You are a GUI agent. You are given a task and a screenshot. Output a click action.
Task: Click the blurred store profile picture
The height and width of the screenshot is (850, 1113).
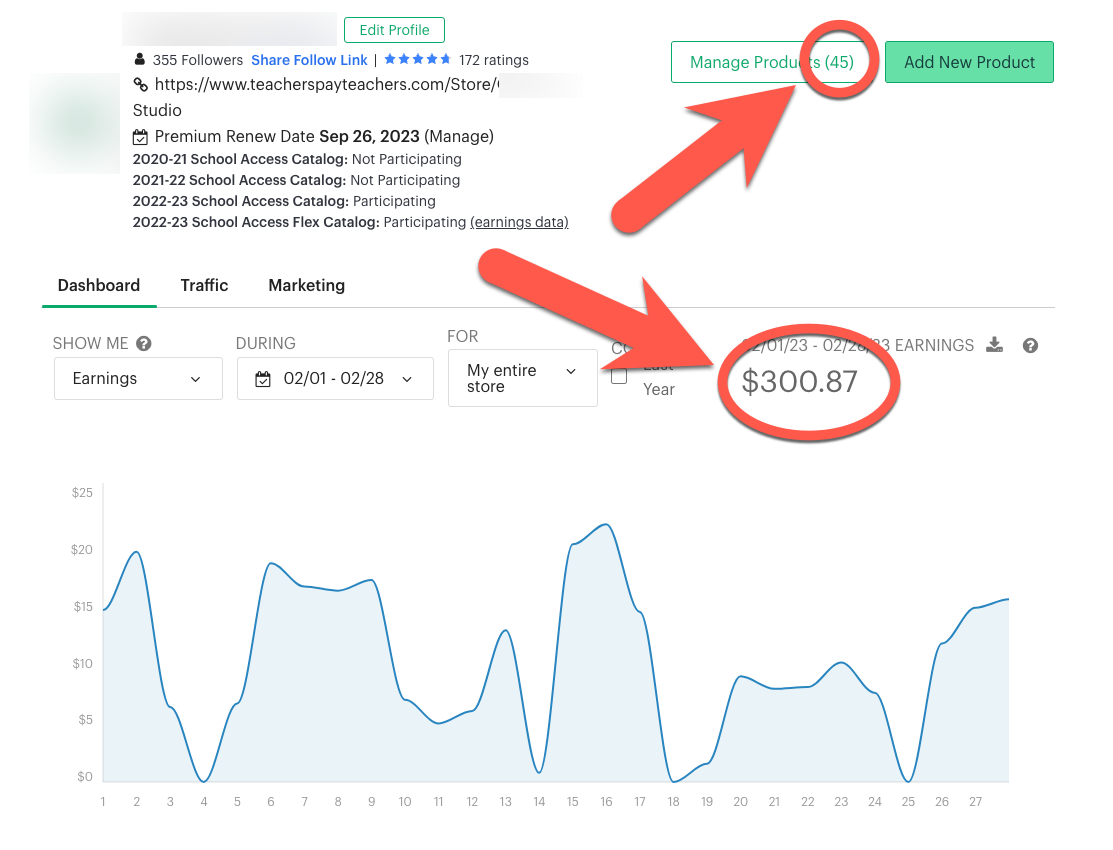coord(78,123)
